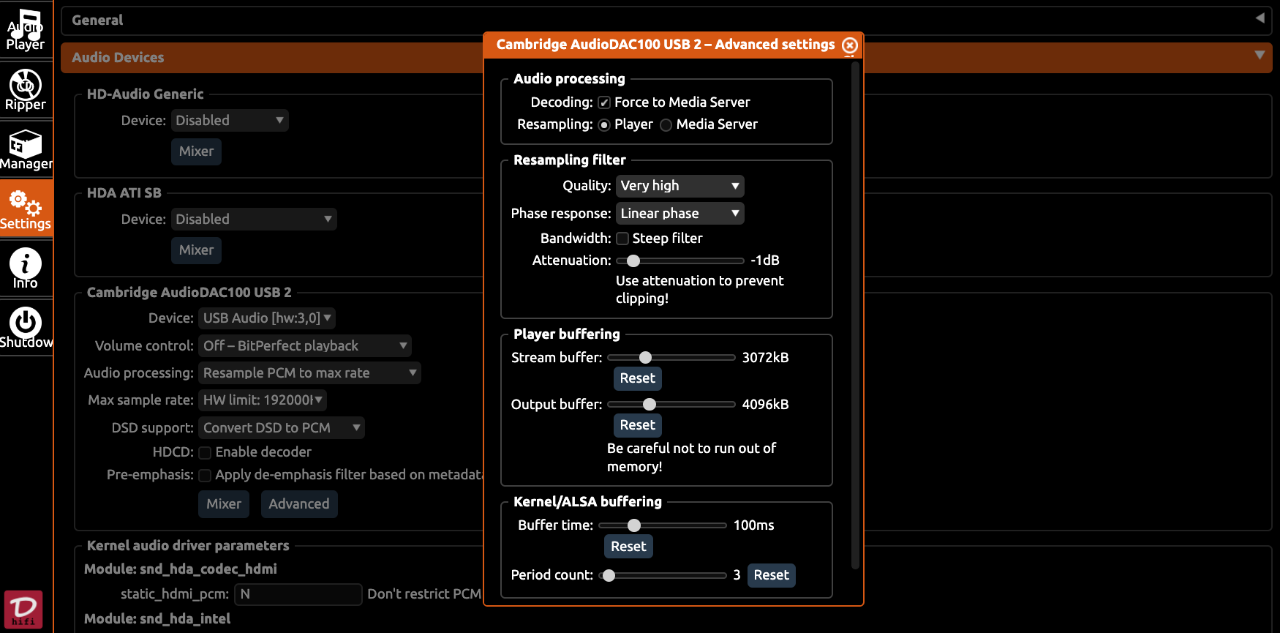
Task: Select the Settings gear icon in sidebar
Action: click(x=25, y=208)
